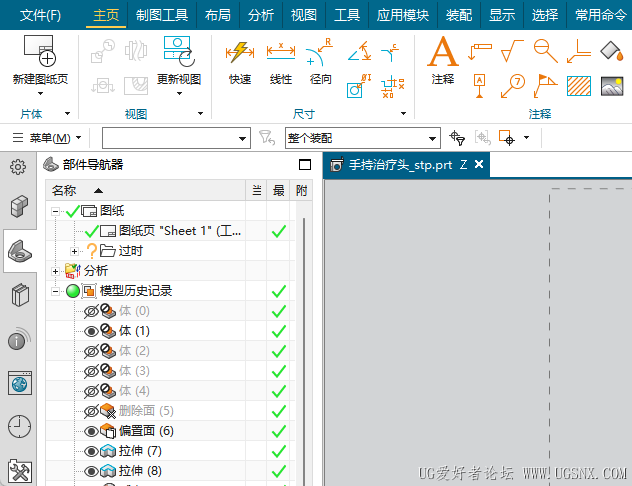
Task: Show hidden body 体 (0) eye toggle
Action: tap(91, 311)
